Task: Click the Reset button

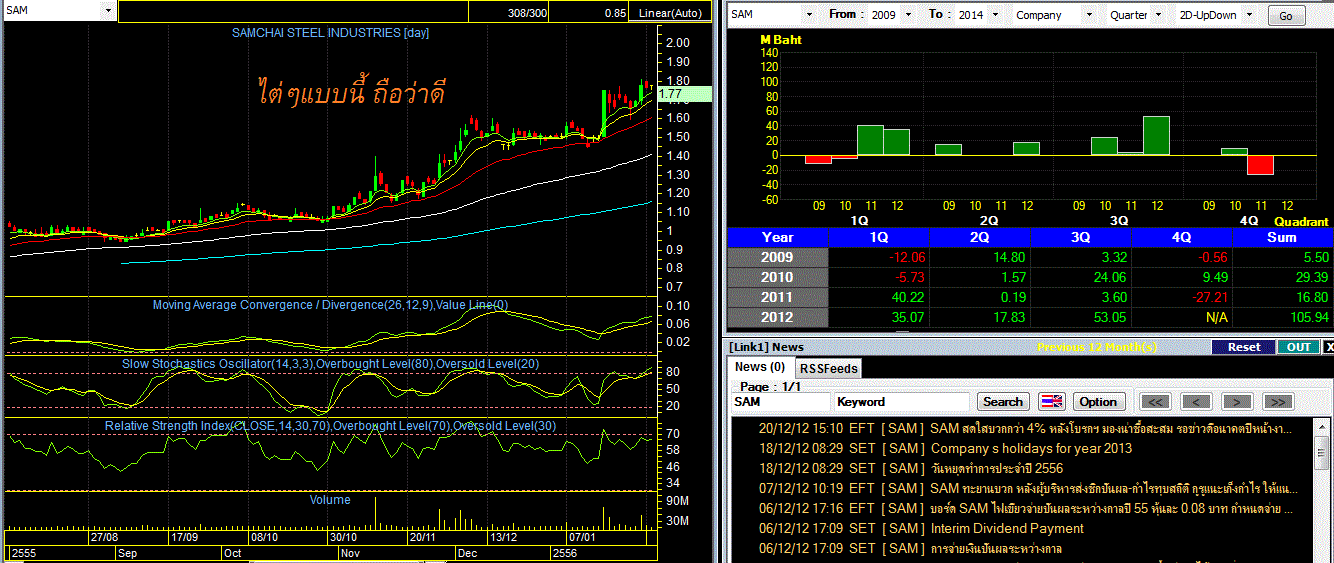Action: (x=1243, y=347)
